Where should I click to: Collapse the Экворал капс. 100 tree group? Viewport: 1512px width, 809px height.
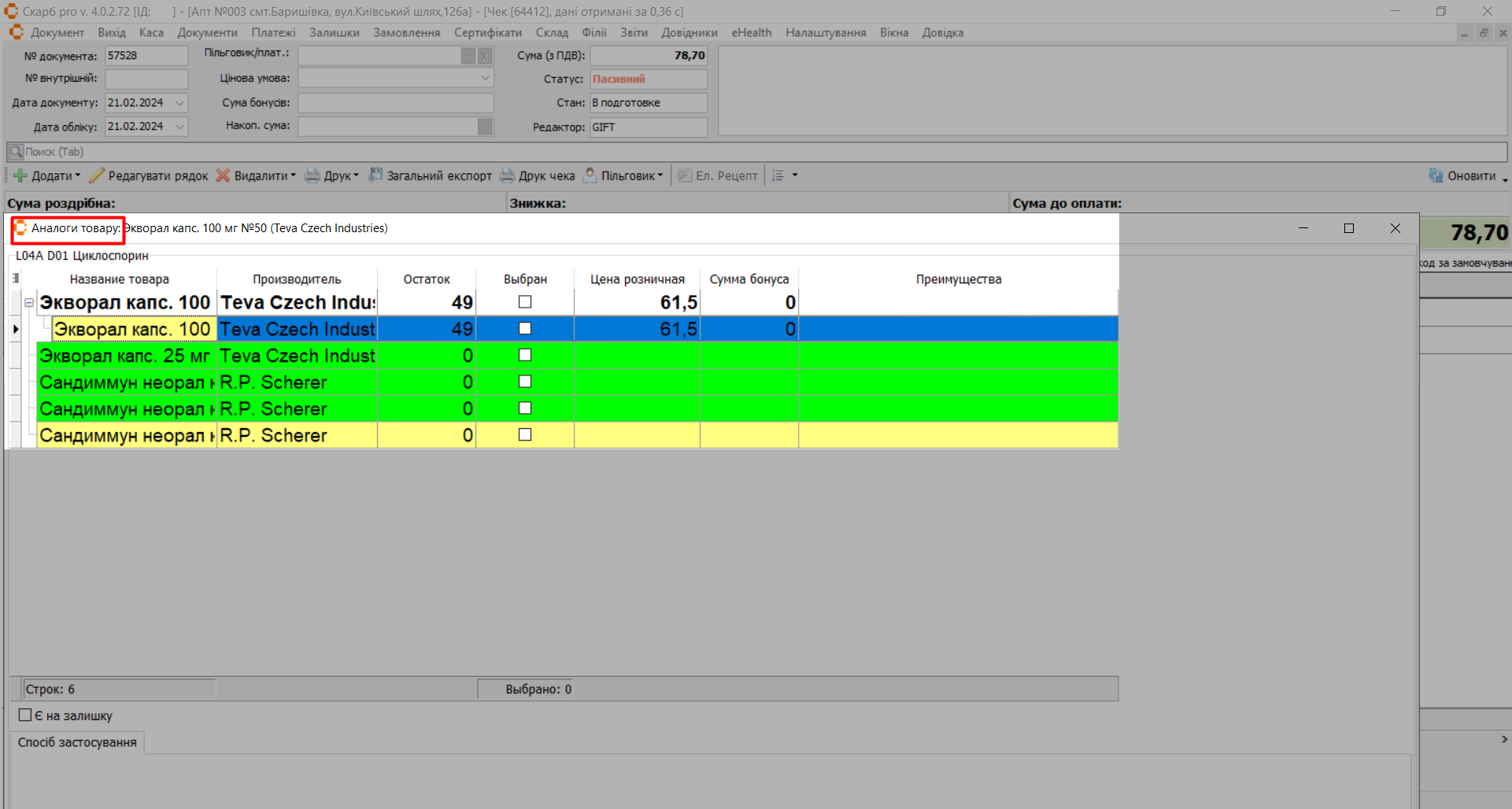coord(29,302)
